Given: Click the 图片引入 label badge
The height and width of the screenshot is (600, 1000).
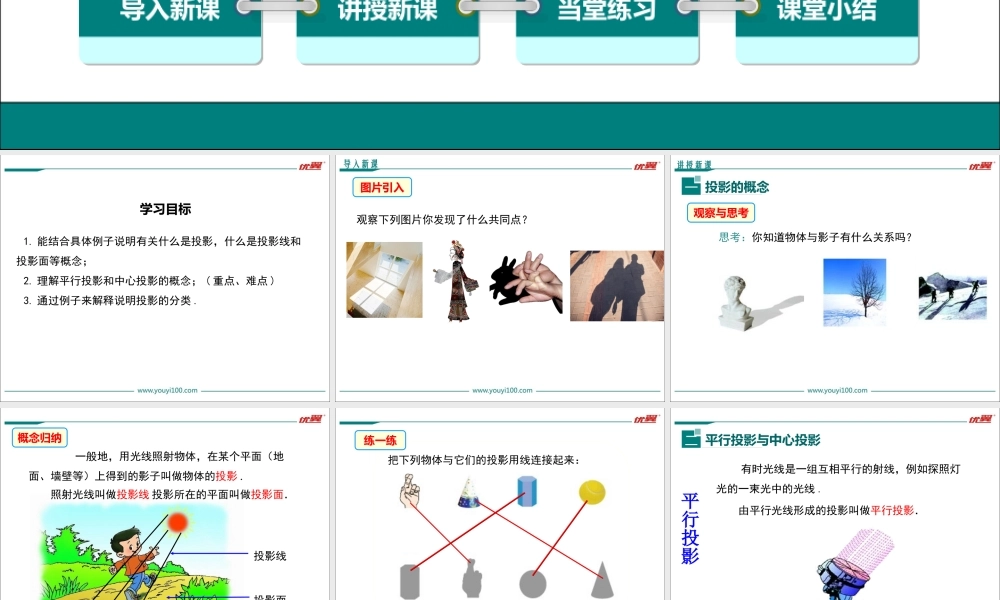Looking at the screenshot, I should click(382, 187).
